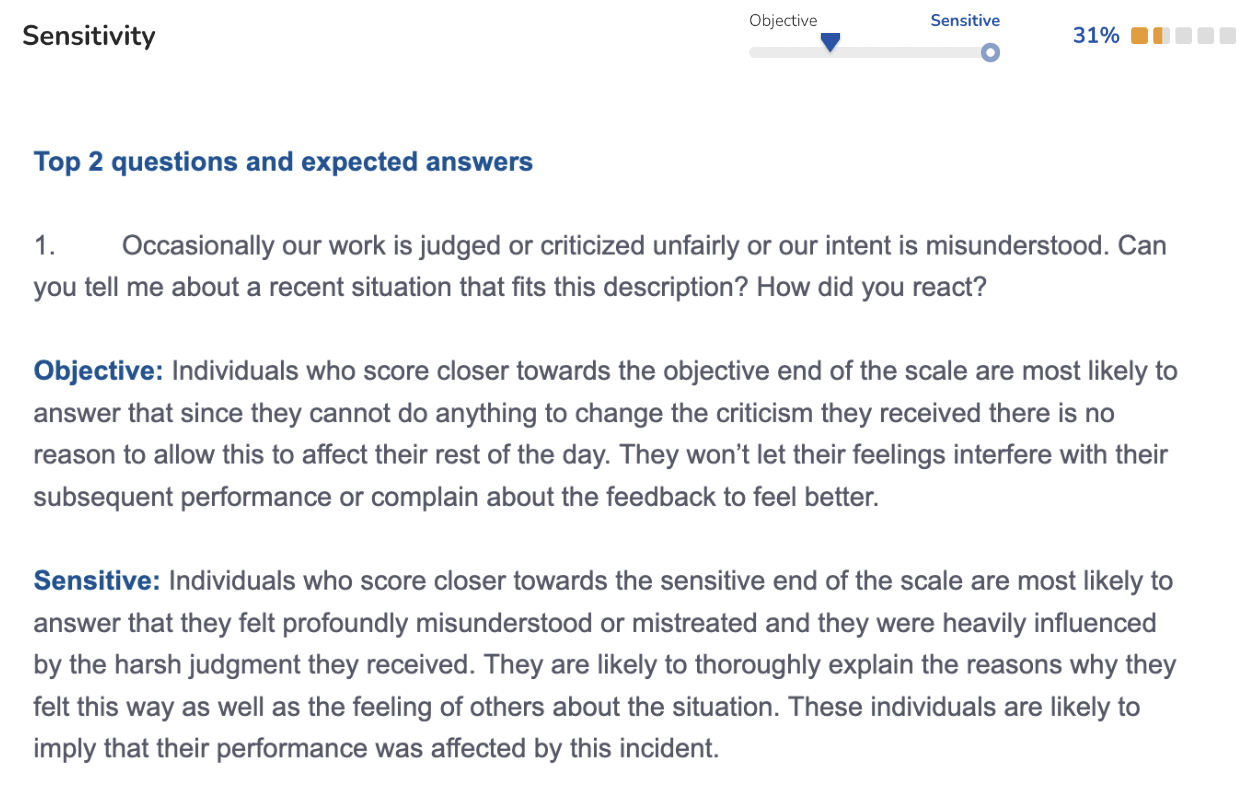Select the bold Sensitive label above the slider
The width and height of the screenshot is (1254, 790).
pos(965,21)
